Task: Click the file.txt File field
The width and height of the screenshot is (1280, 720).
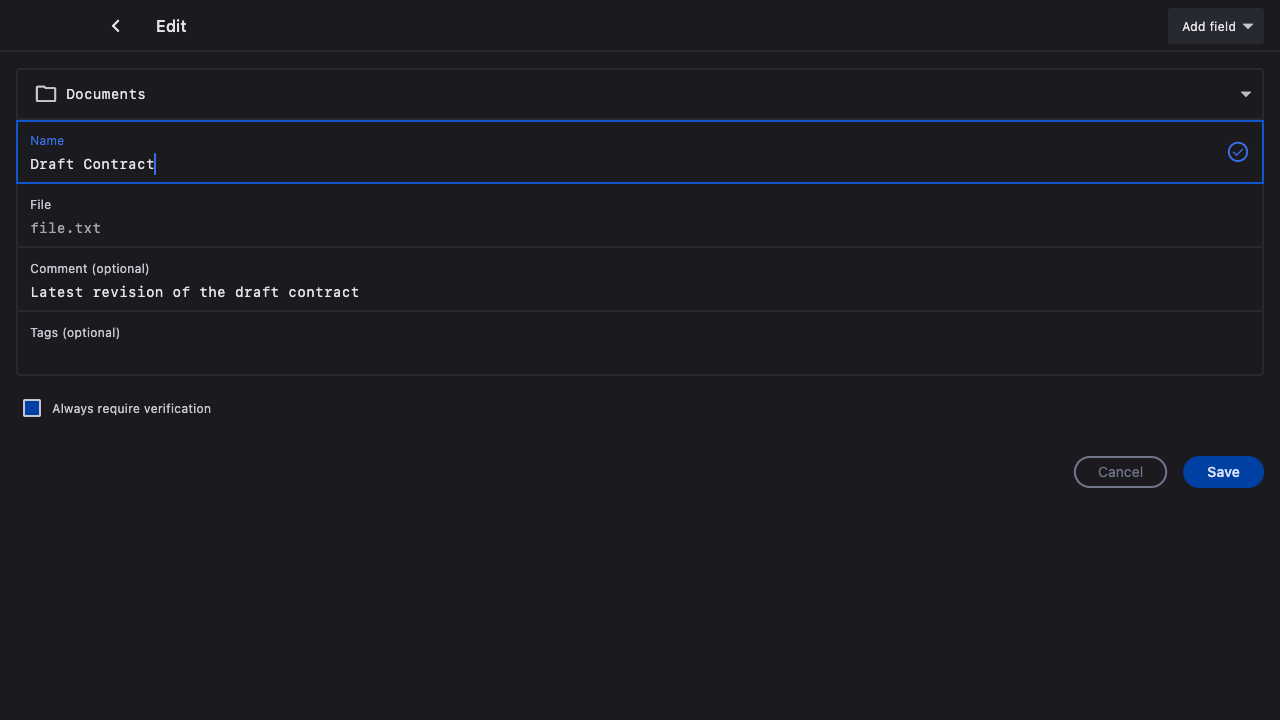Action: 66,228
